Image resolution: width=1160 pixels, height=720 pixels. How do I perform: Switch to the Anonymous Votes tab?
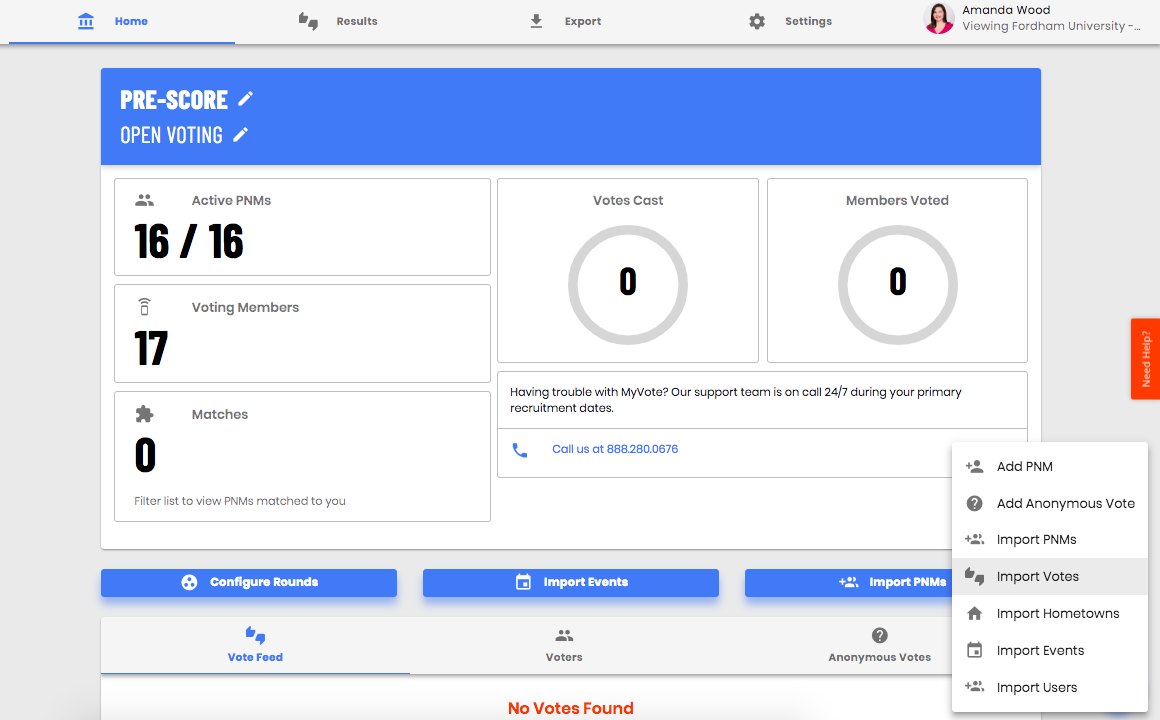pos(879,645)
